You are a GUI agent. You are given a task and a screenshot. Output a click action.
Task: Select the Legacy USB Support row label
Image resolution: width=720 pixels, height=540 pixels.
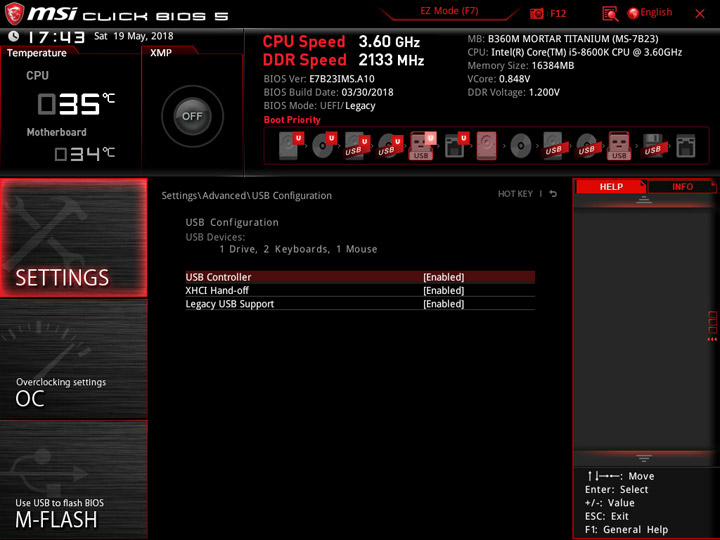(x=230, y=304)
